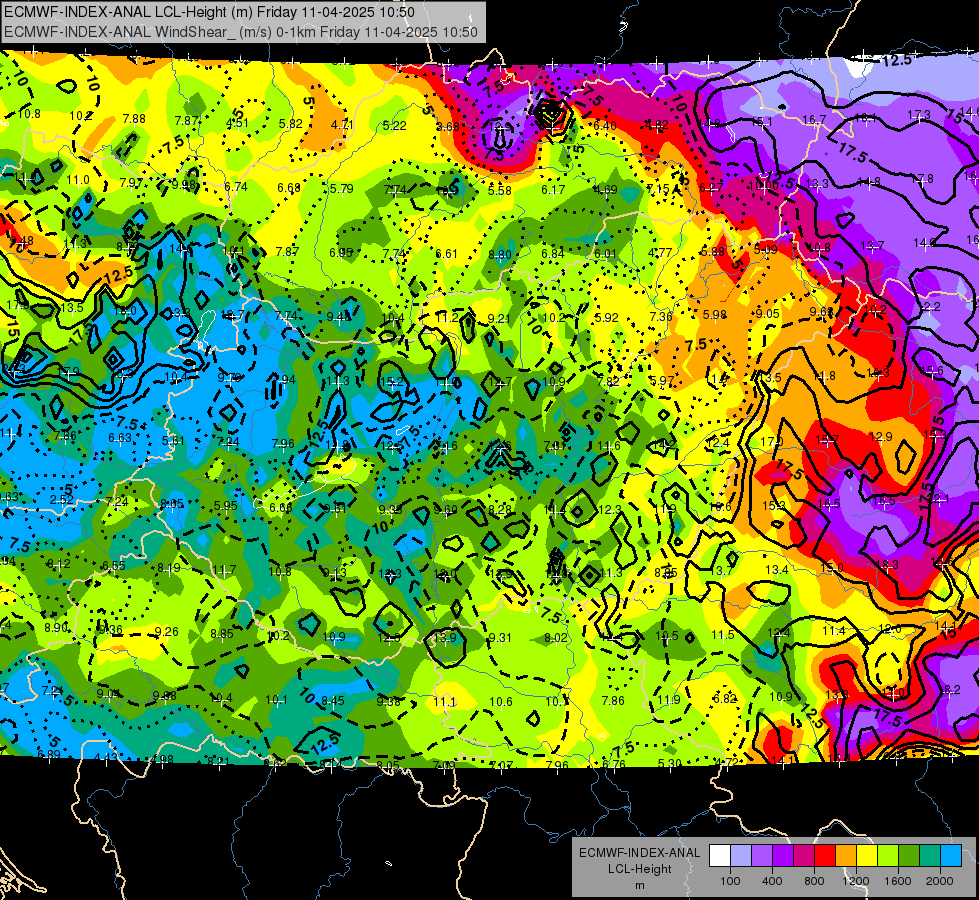Click legend heading ECMWF-INDEX-ANAL
The image size is (979, 900).
640,853
